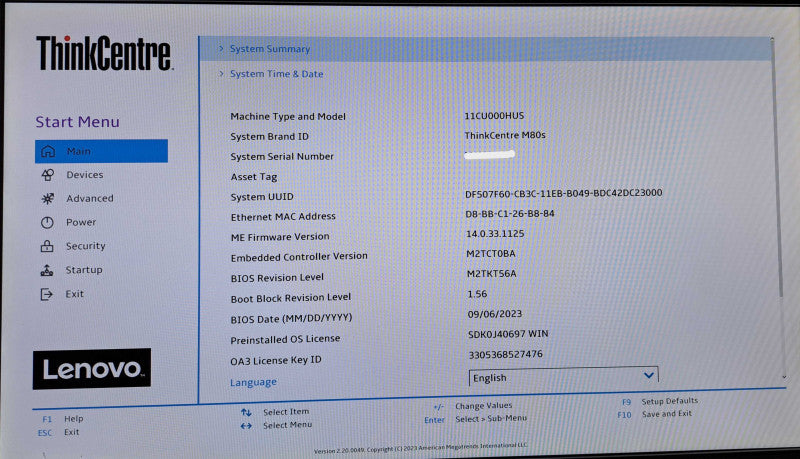Go to the Advanced menu

pyautogui.click(x=90, y=198)
